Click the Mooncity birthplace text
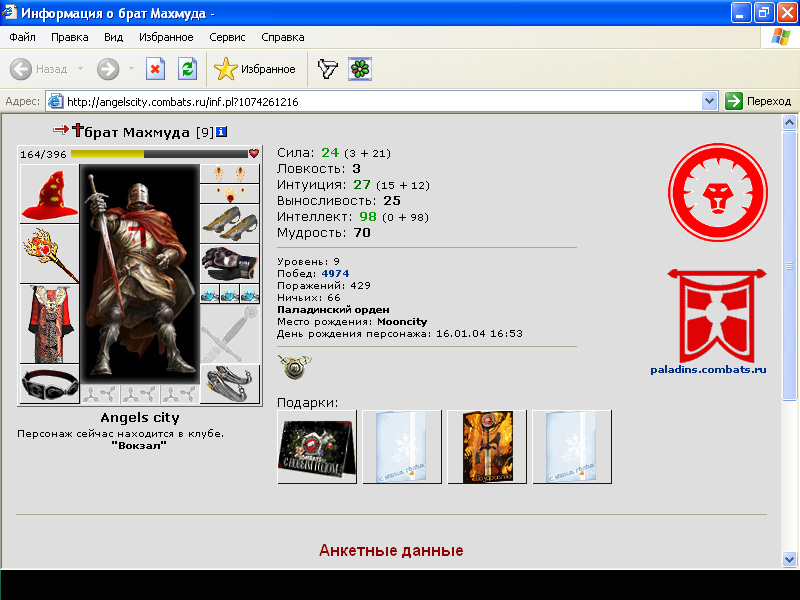 402,322
